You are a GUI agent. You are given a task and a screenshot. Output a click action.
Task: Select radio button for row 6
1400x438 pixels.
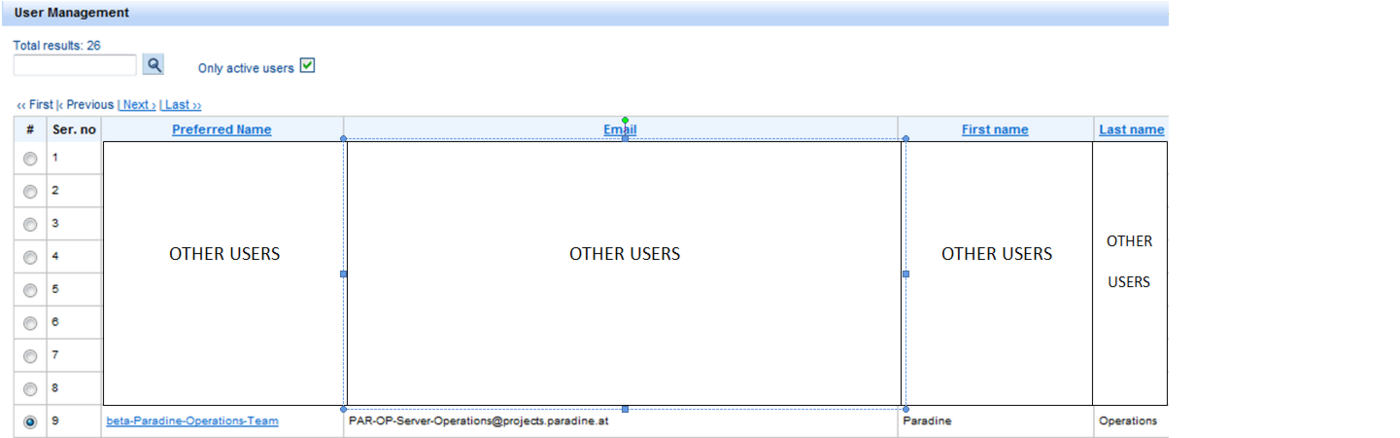point(30,323)
